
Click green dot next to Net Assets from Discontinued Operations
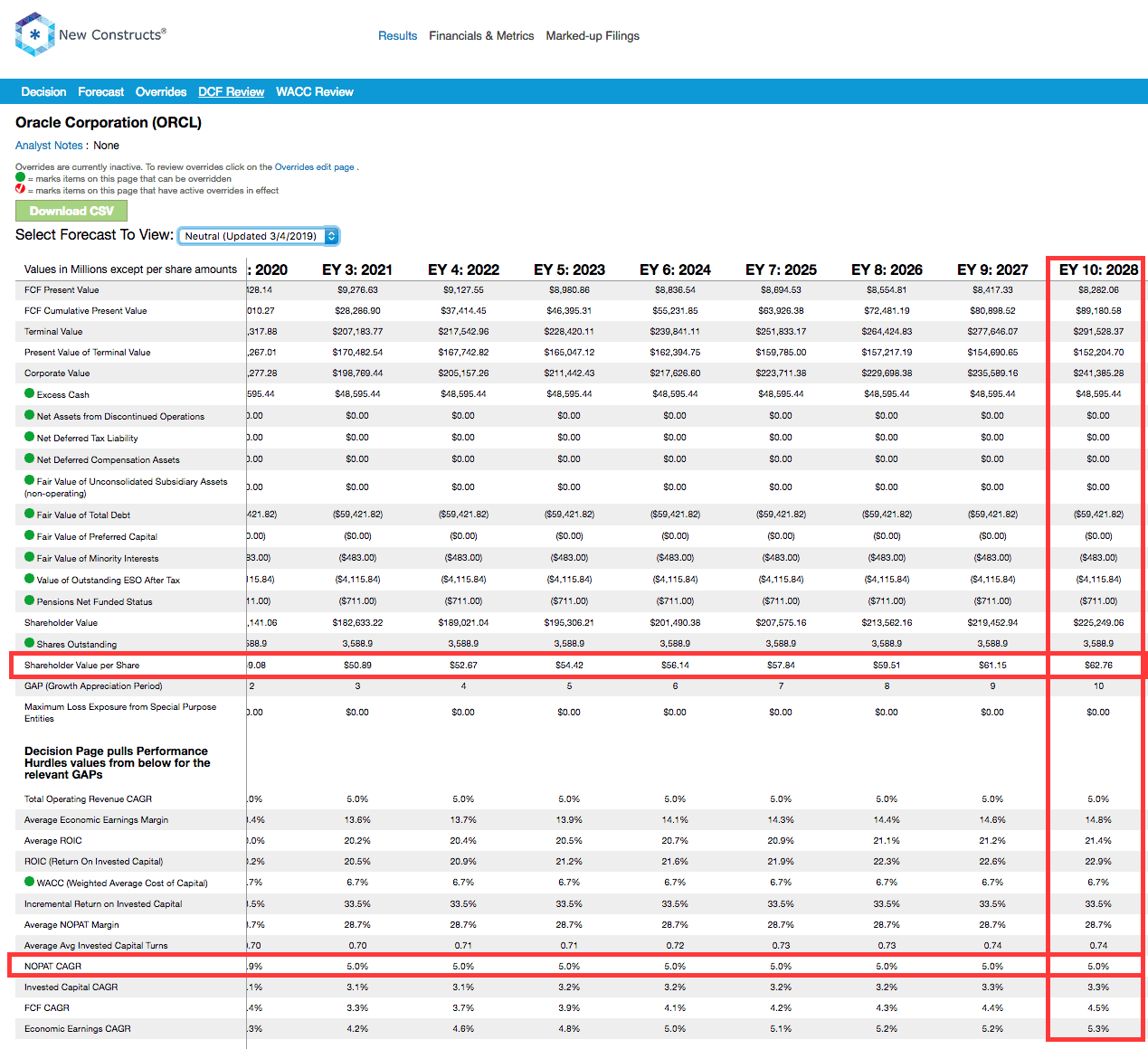tap(30, 415)
